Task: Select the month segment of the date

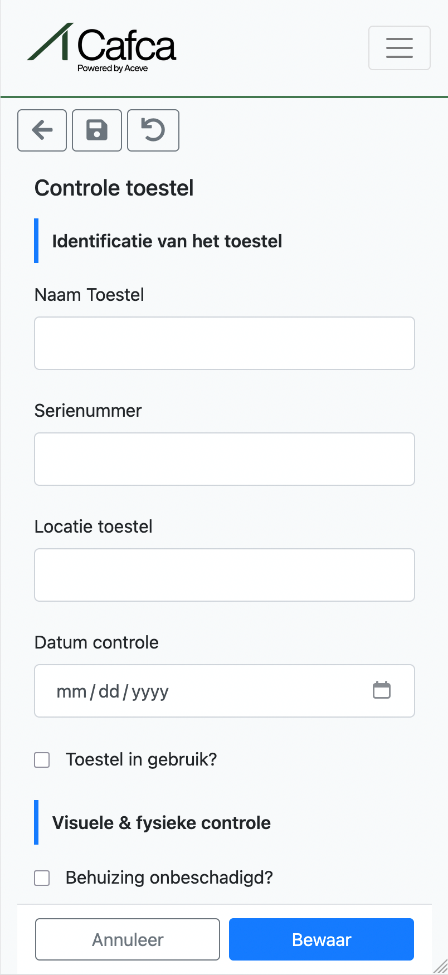Action: tap(71, 691)
